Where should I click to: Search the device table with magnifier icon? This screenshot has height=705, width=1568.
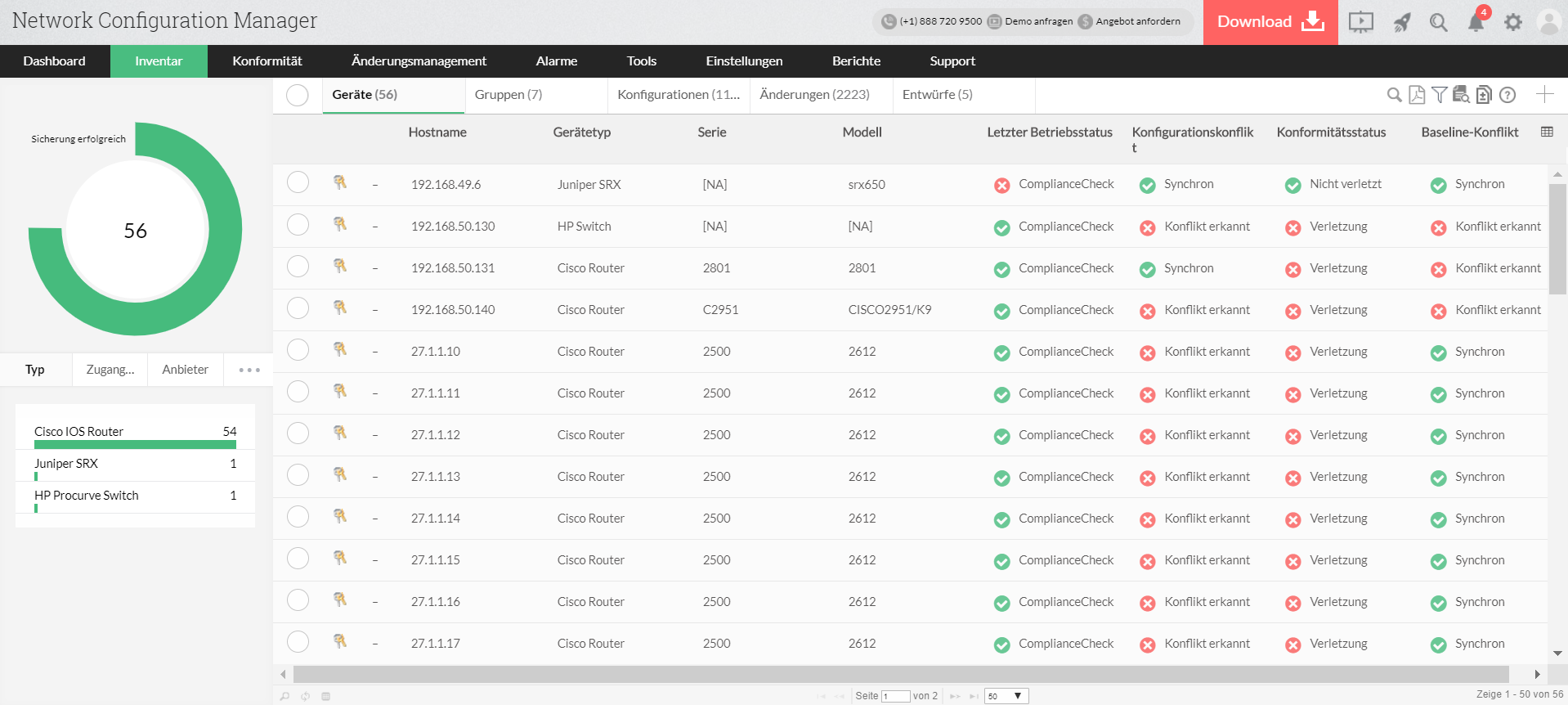(x=1395, y=95)
